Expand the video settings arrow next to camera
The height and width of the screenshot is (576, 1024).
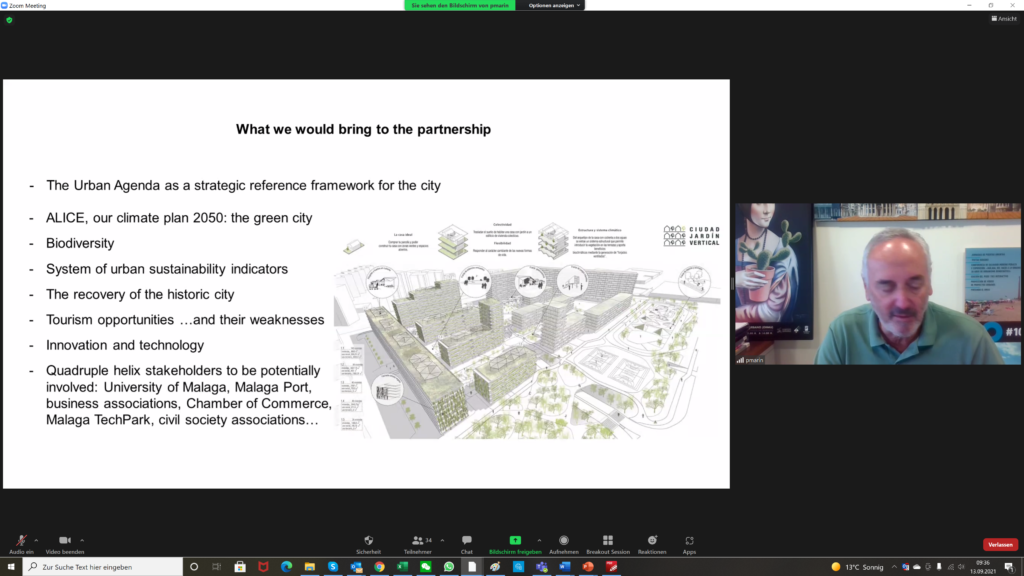click(x=82, y=540)
